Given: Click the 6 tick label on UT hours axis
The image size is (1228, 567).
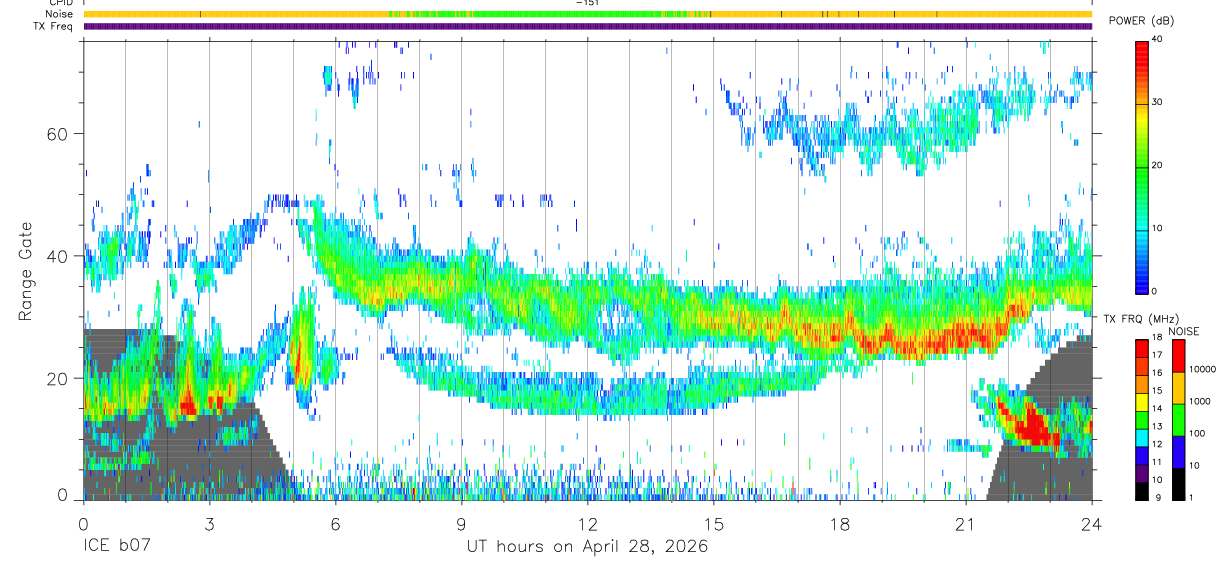Looking at the screenshot, I should point(335,523).
